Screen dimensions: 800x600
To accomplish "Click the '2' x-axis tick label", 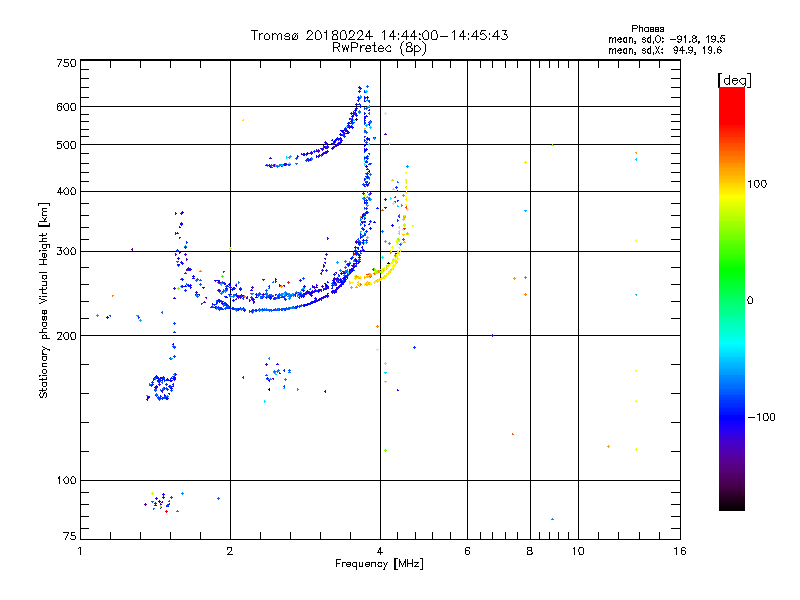I will (x=230, y=551).
